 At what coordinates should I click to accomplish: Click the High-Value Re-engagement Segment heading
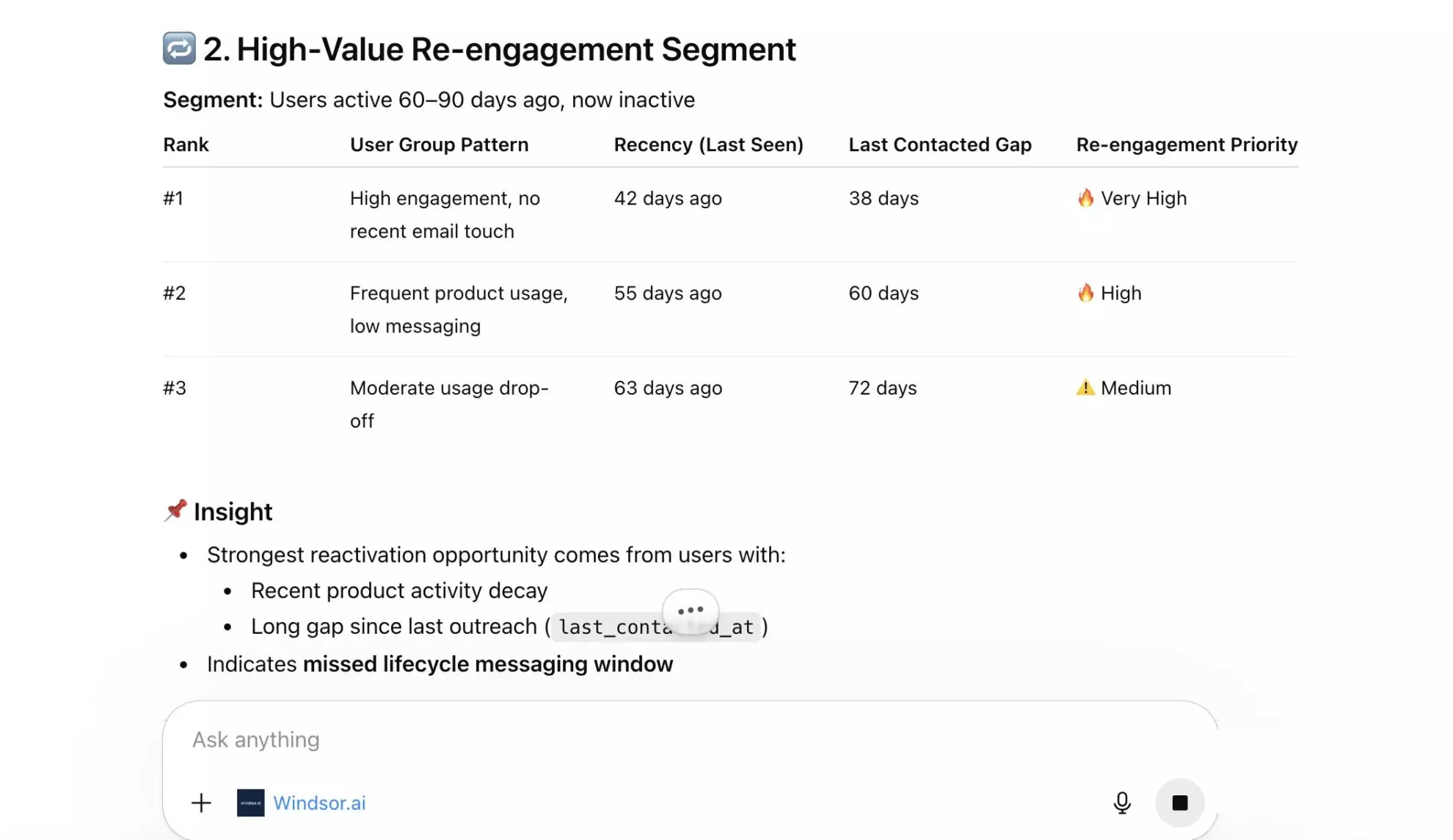coord(499,49)
